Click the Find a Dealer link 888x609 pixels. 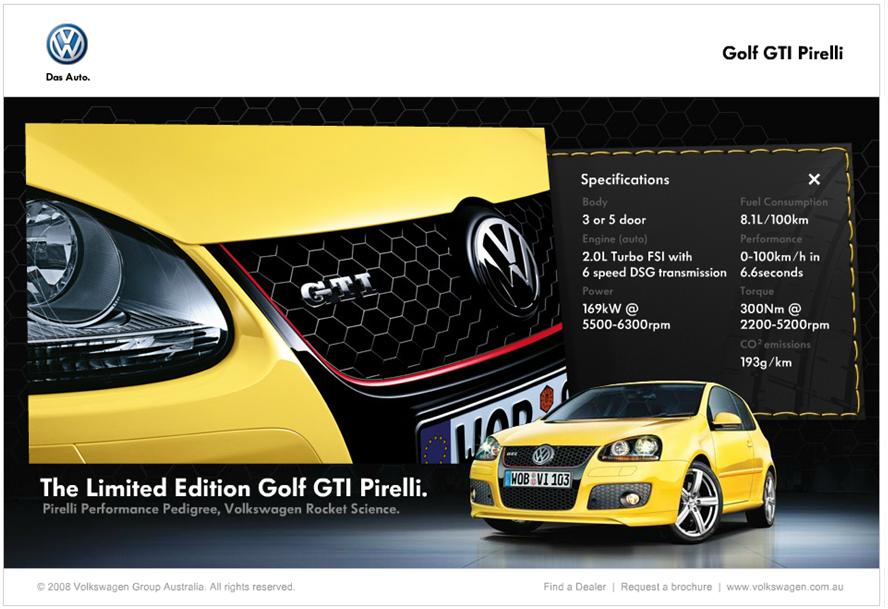[x=574, y=587]
